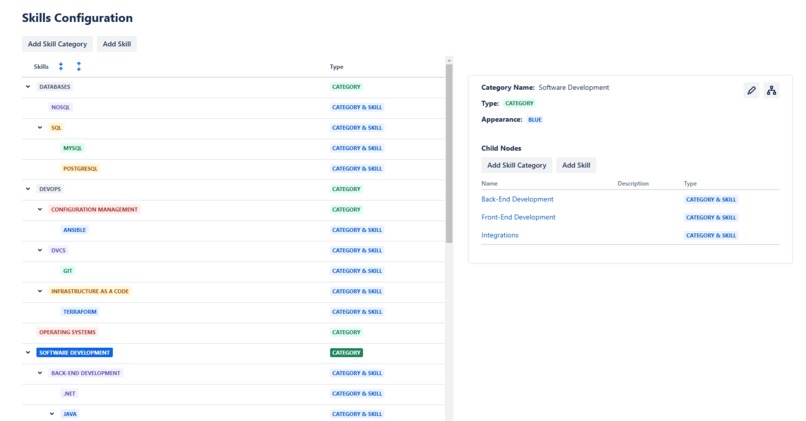Viewport: 806px width, 421px height.
Task: Click the tree list vertical scrollbar thumb
Action: pyautogui.click(x=449, y=153)
